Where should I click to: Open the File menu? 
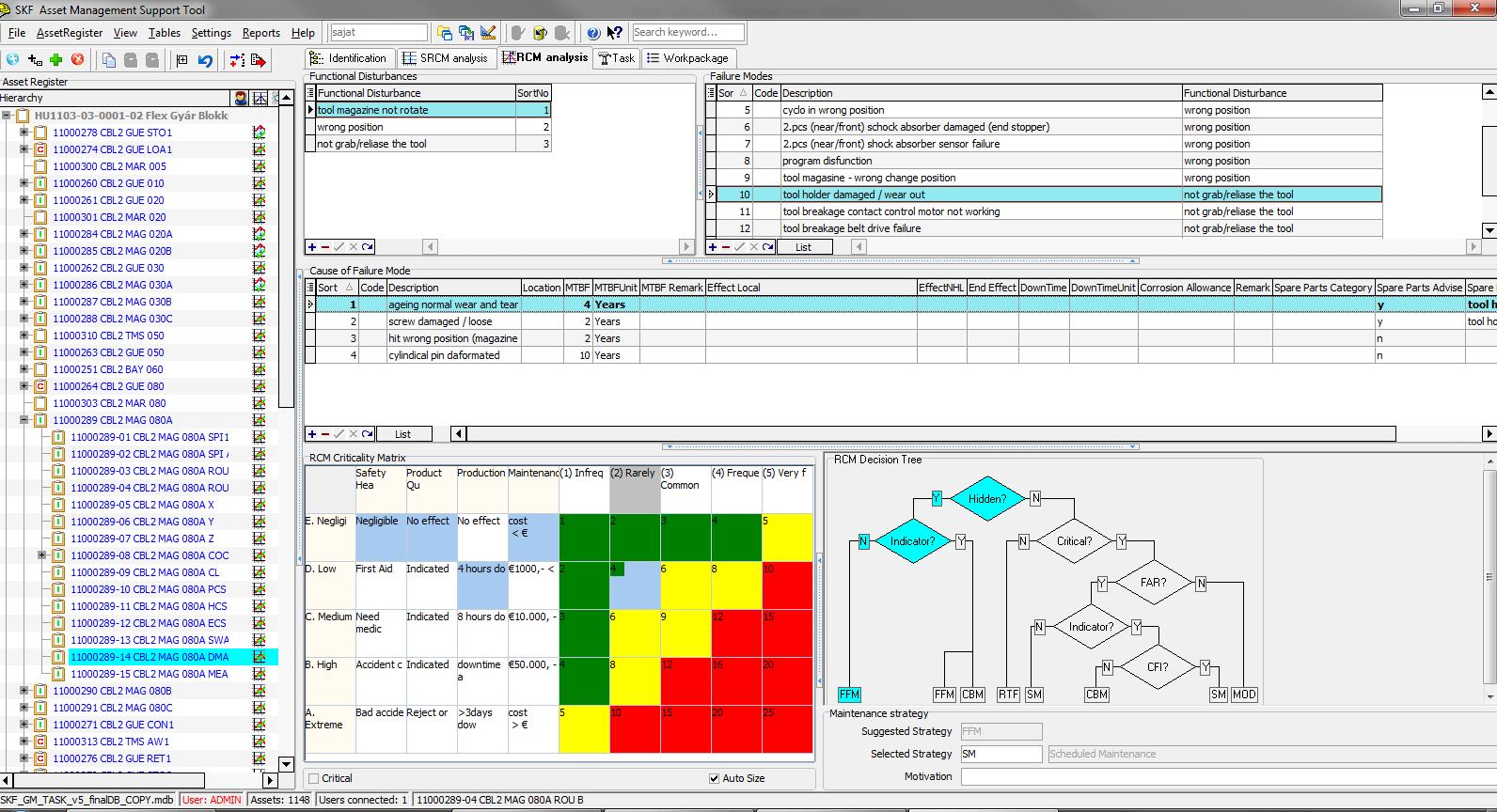(x=17, y=33)
